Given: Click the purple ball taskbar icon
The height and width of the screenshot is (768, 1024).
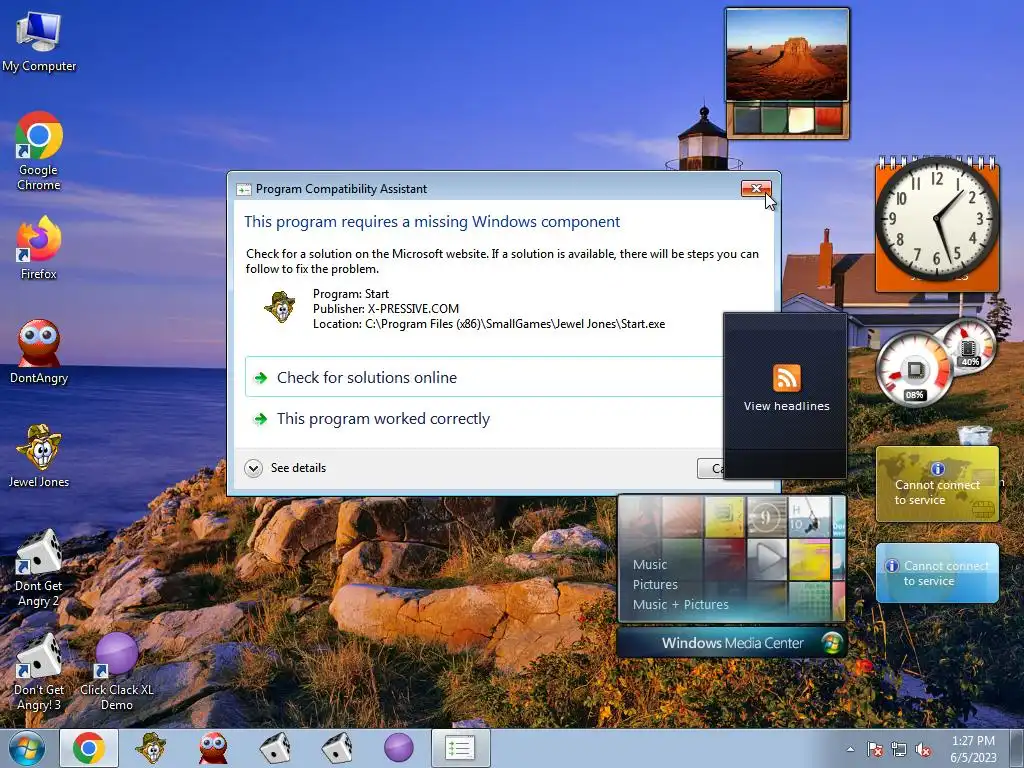Looking at the screenshot, I should pos(398,748).
